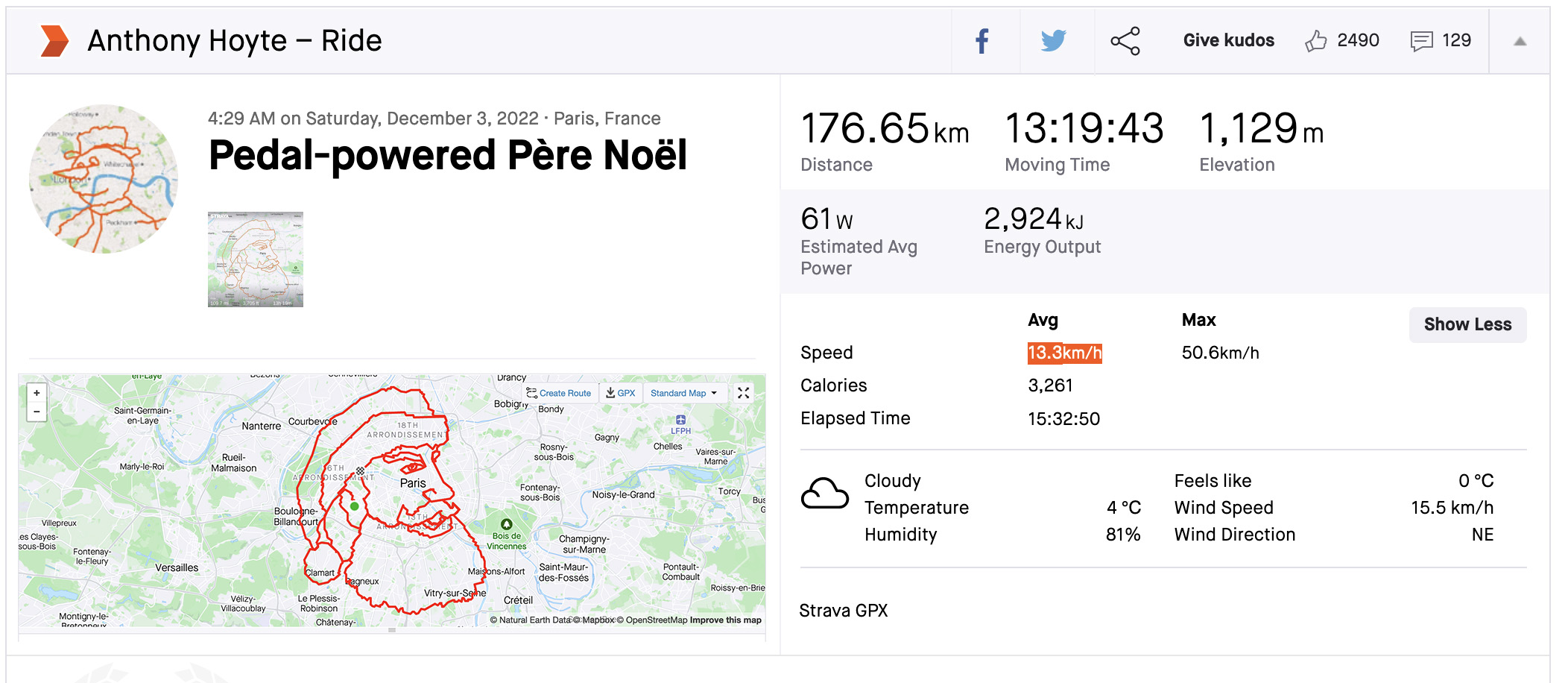Screen dimensions: 1568x683
Task: Share ride on Twitter
Action: (1053, 41)
